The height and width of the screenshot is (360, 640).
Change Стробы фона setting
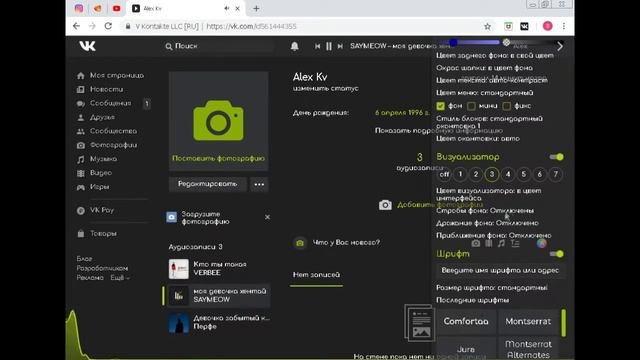tap(485, 211)
